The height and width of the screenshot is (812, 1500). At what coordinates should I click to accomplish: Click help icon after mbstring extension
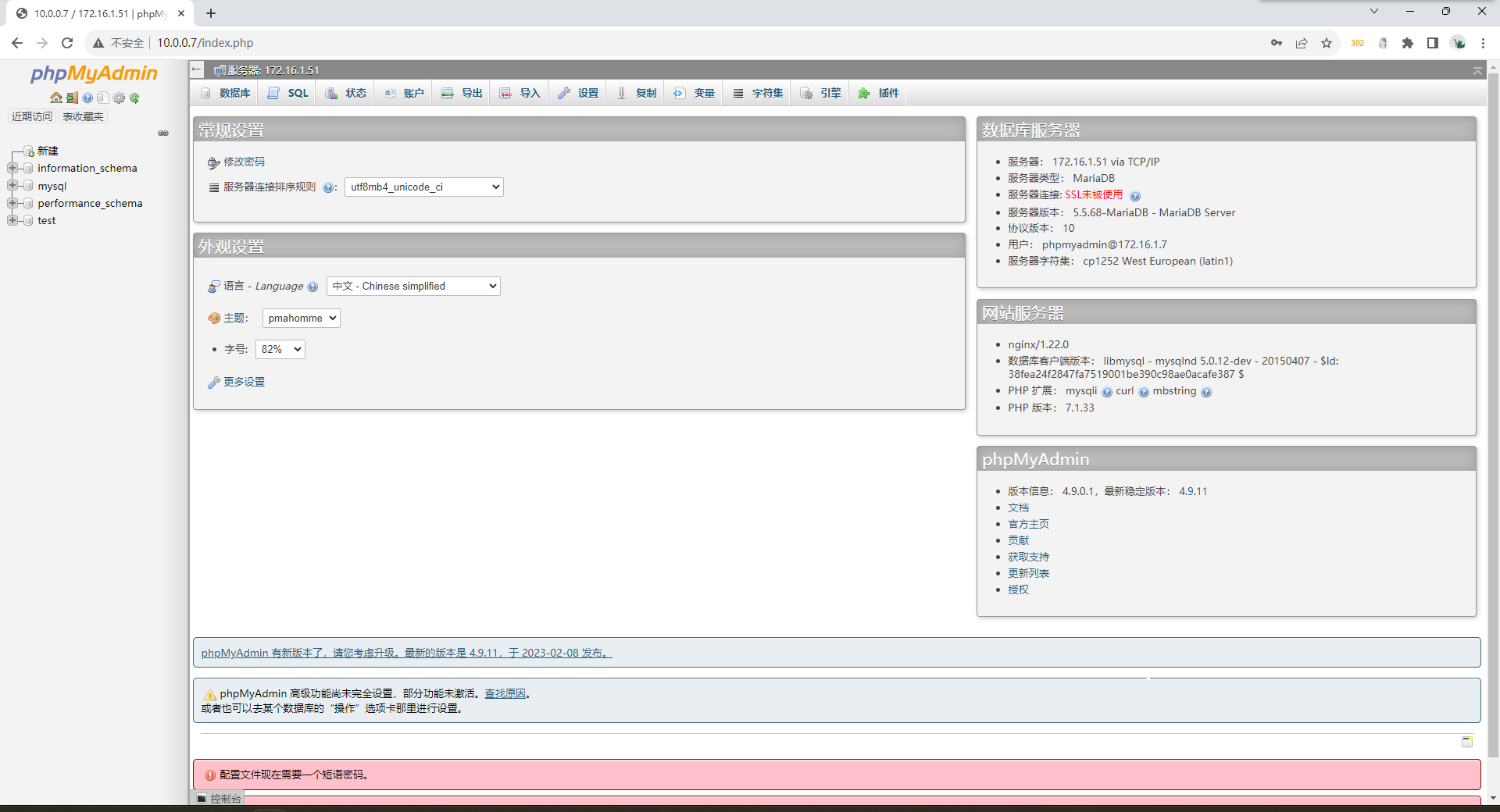(1206, 392)
